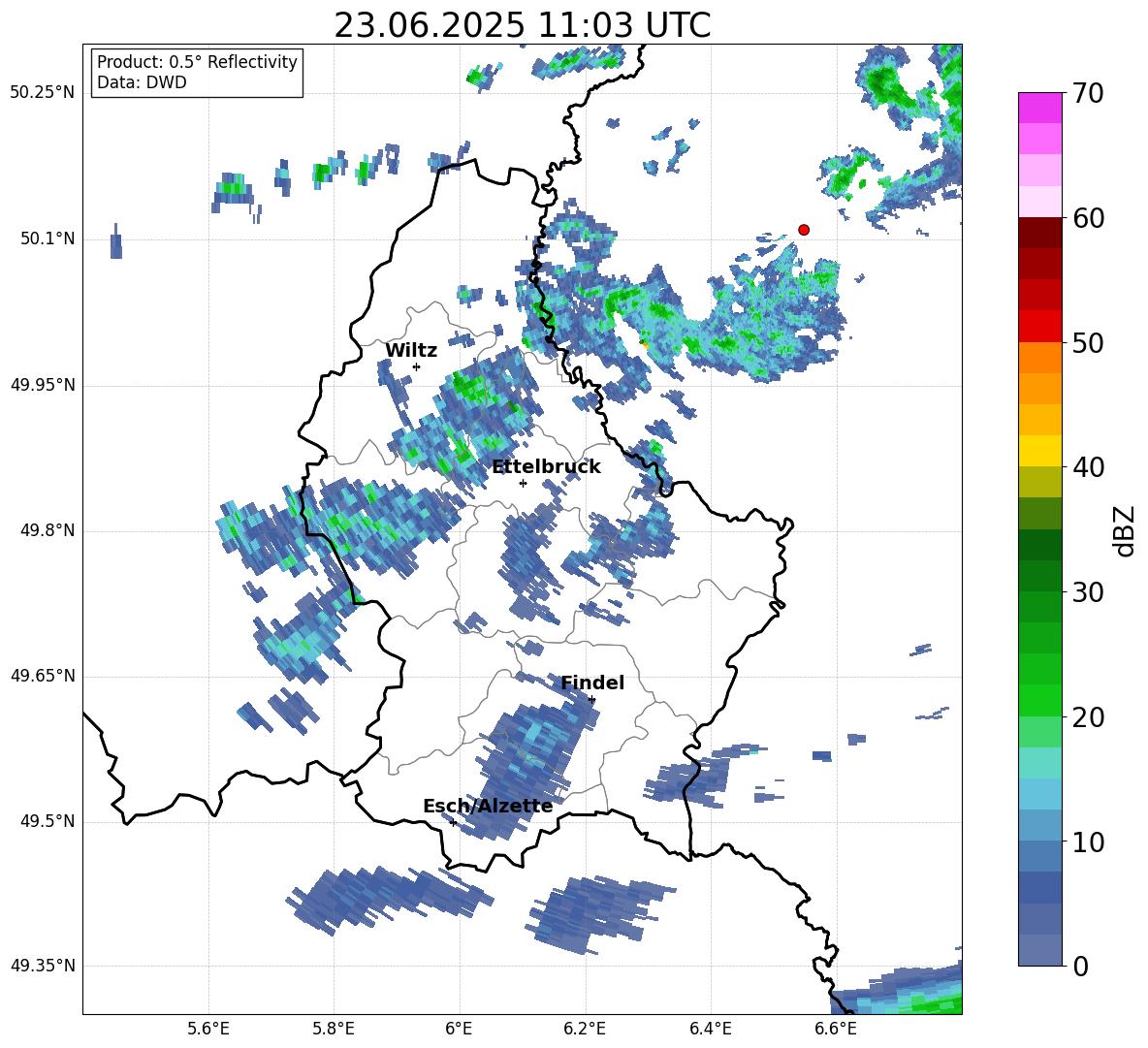The image size is (1148, 1048).
Task: Click the 60 value on the colorbar
Action: (1087, 218)
